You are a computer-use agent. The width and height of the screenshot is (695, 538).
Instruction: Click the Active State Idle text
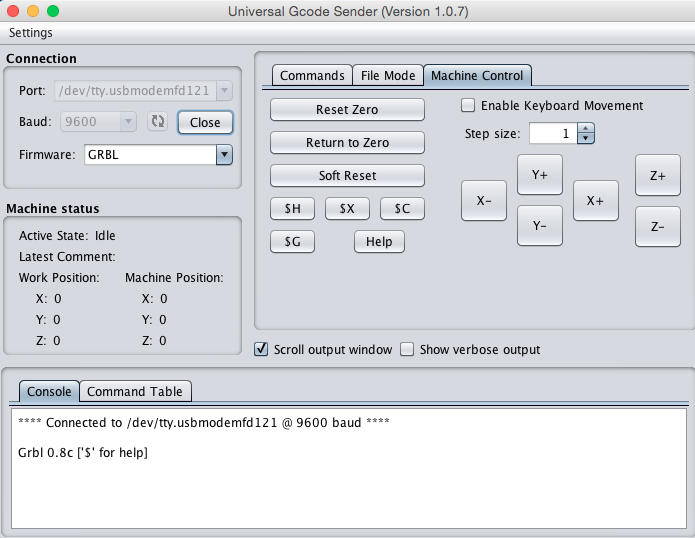tap(67, 235)
